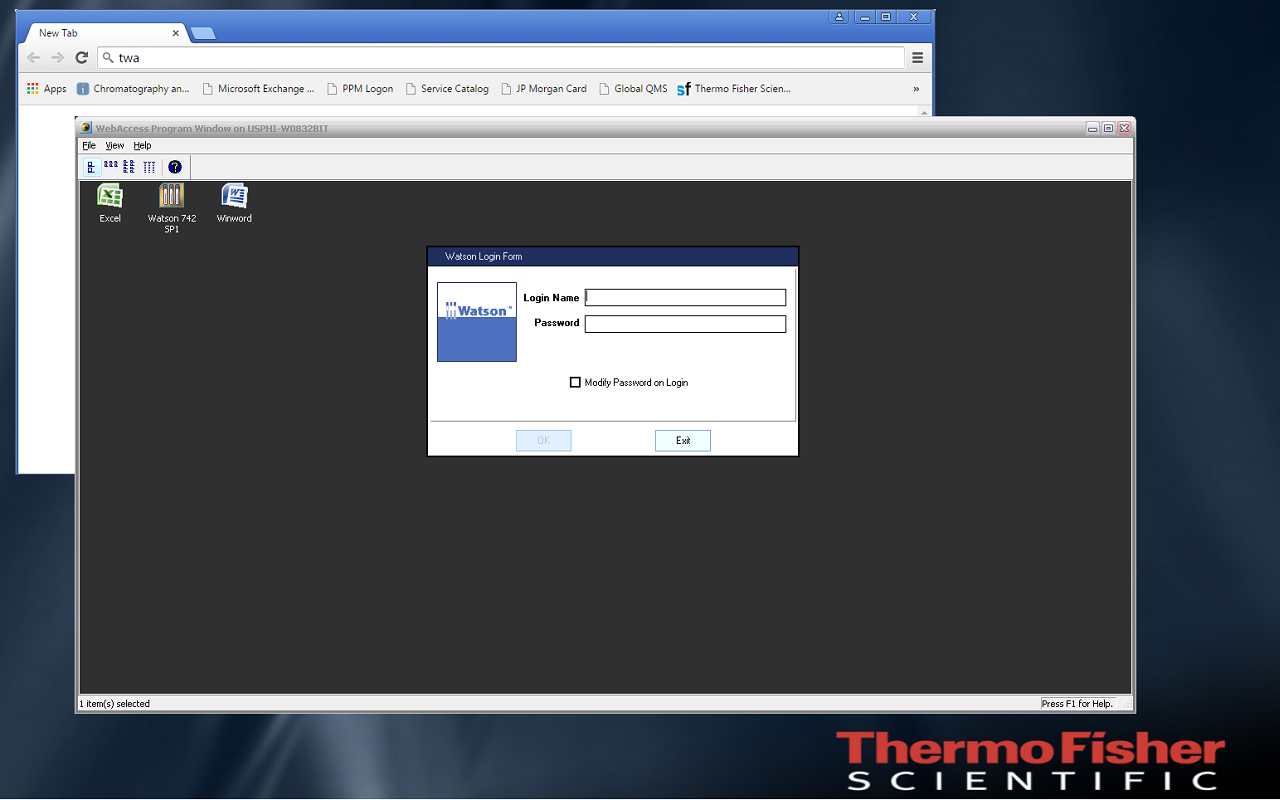The width and height of the screenshot is (1280, 800).
Task: Open the Chrome menu
Action: 917,57
